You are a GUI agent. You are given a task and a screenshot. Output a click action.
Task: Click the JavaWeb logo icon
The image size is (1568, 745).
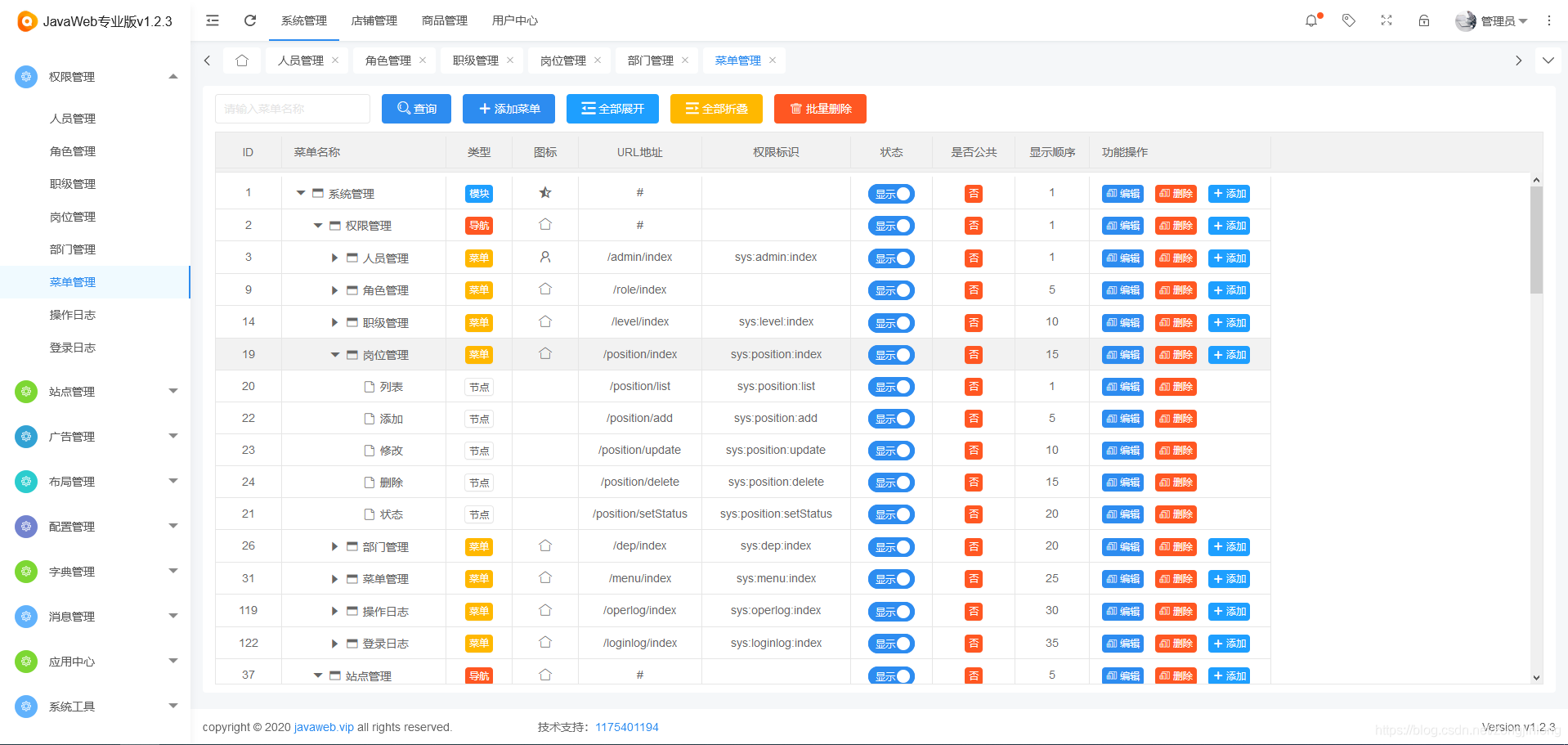tap(27, 21)
